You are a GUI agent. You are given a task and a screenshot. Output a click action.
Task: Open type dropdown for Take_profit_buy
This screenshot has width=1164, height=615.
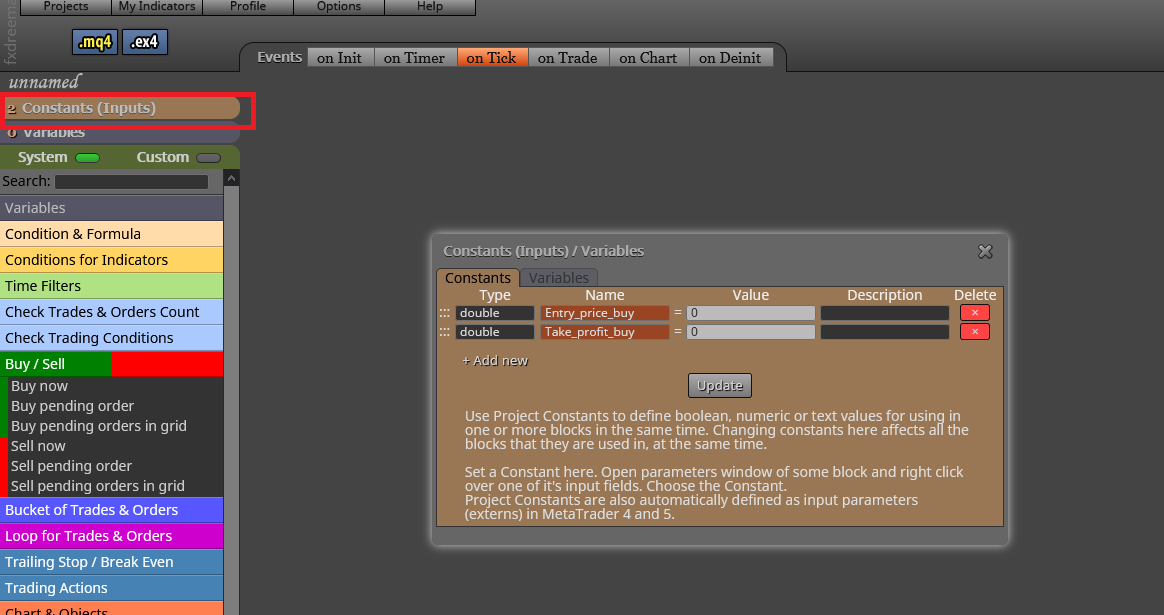[x=494, y=332]
